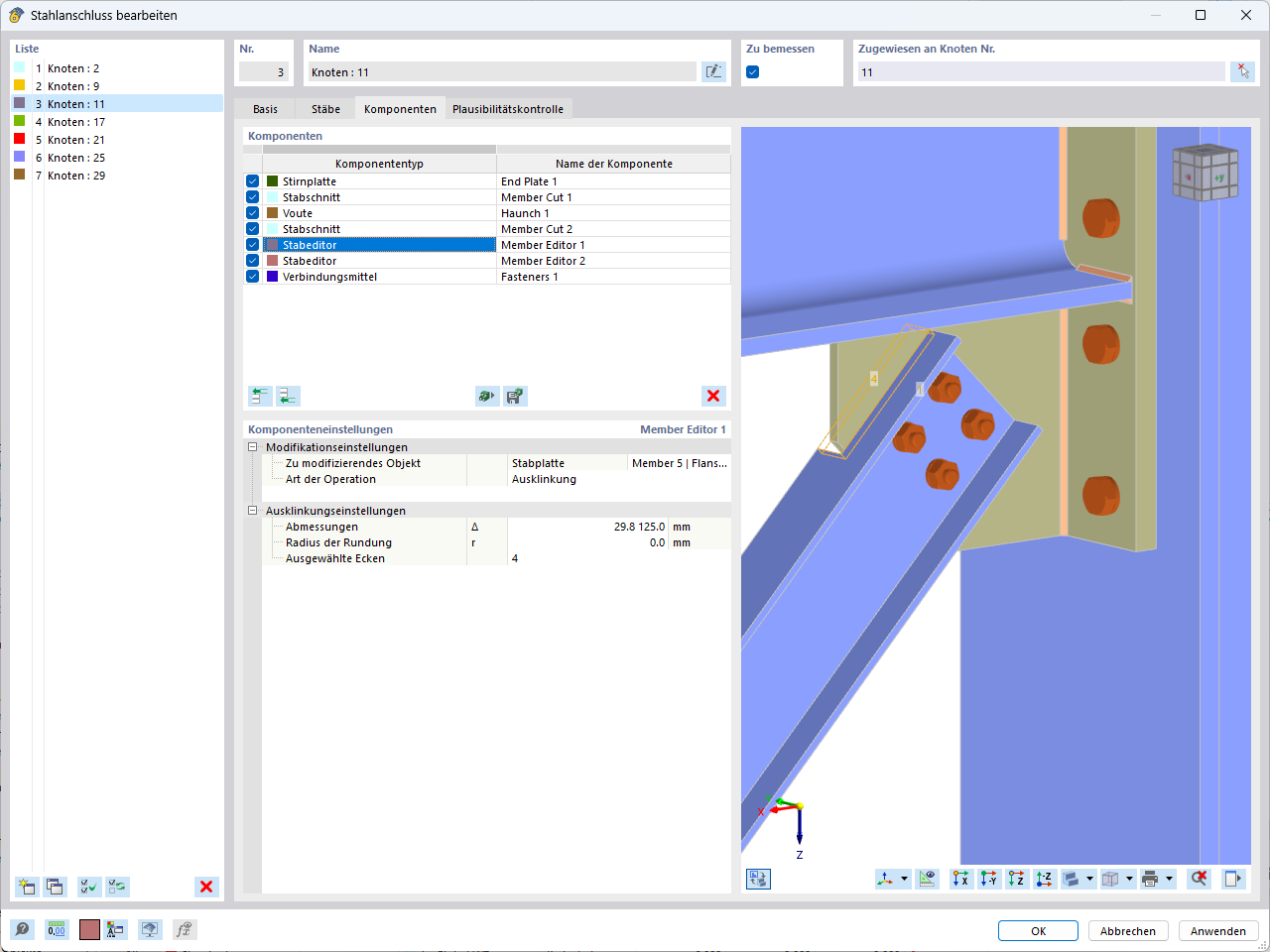The width and height of the screenshot is (1270, 952).
Task: Click the OK button
Action: coord(1038,931)
